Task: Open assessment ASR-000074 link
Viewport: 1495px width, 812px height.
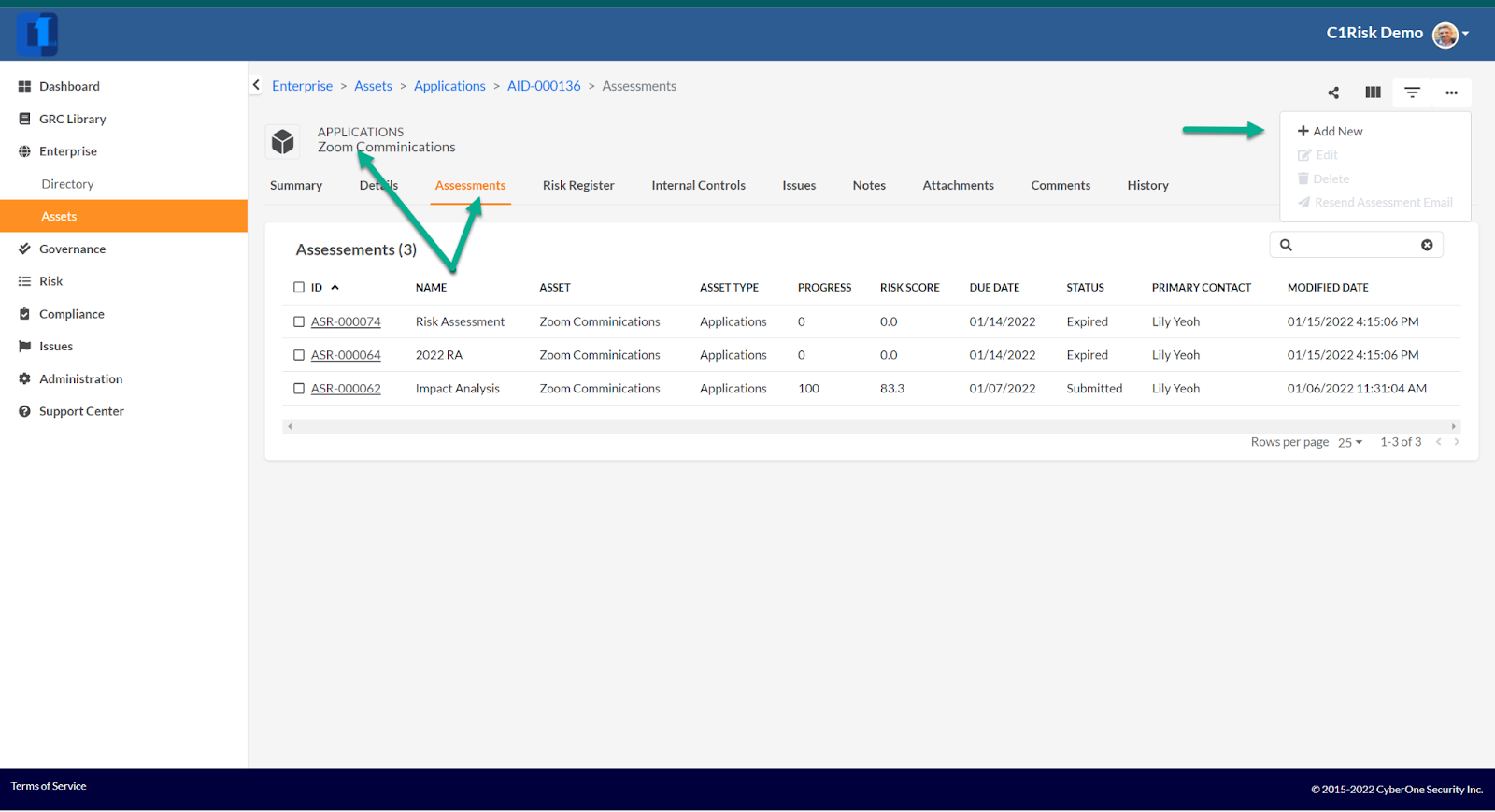Action: point(346,322)
